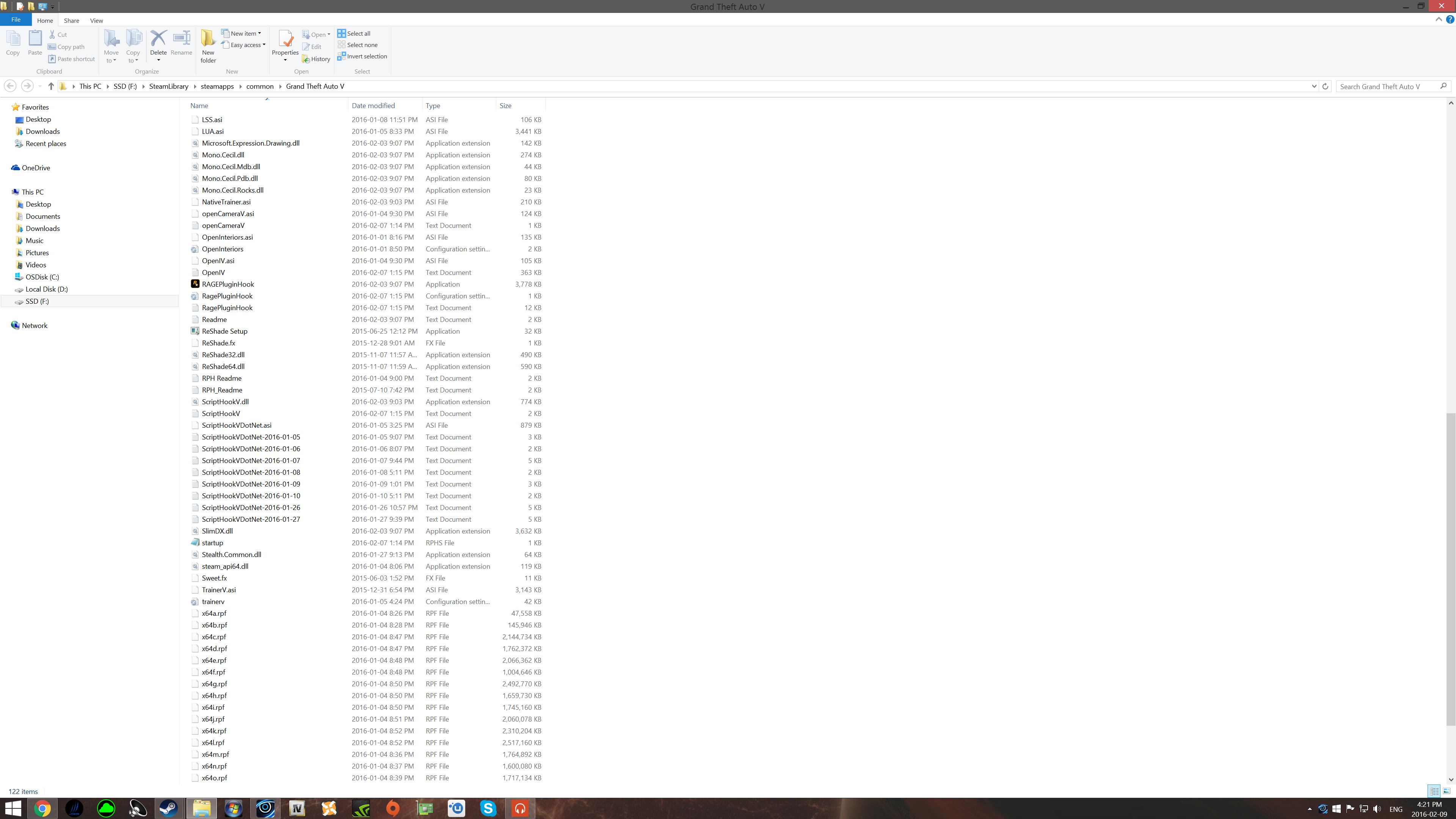Viewport: 1456px width, 819px height.
Task: Click Invert selection button
Action: point(362,56)
